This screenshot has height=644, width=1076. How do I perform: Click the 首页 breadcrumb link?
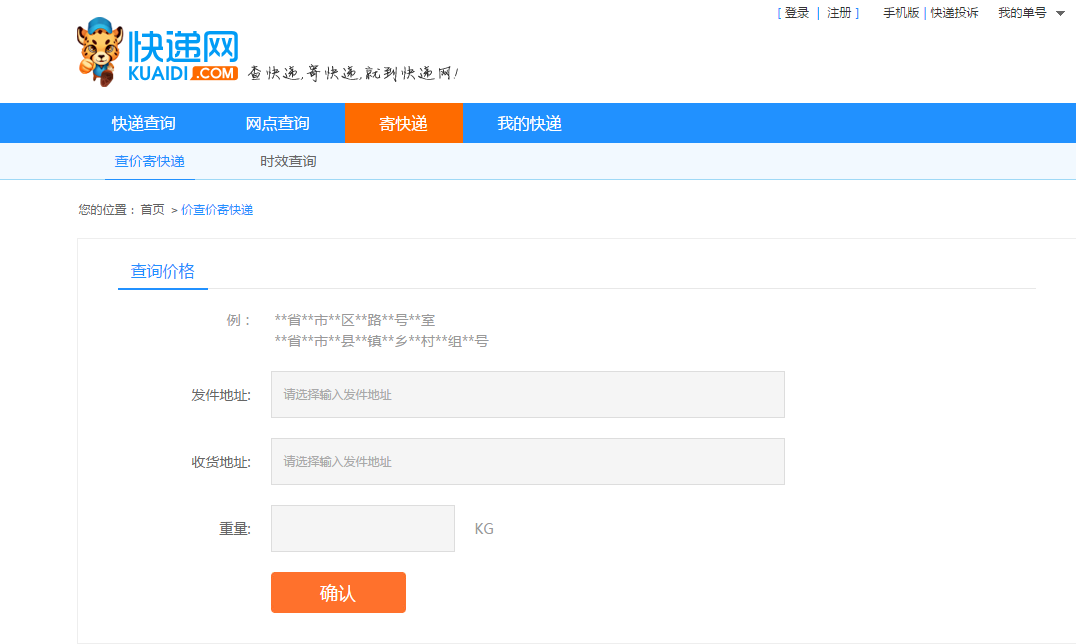pyautogui.click(x=152, y=210)
